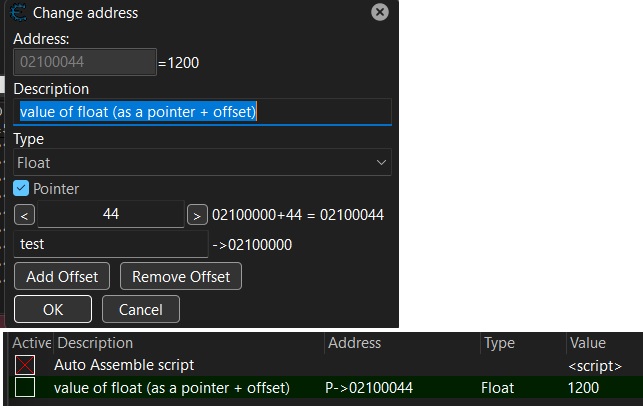
Task: Click the base address field containing test
Action: (x=110, y=244)
